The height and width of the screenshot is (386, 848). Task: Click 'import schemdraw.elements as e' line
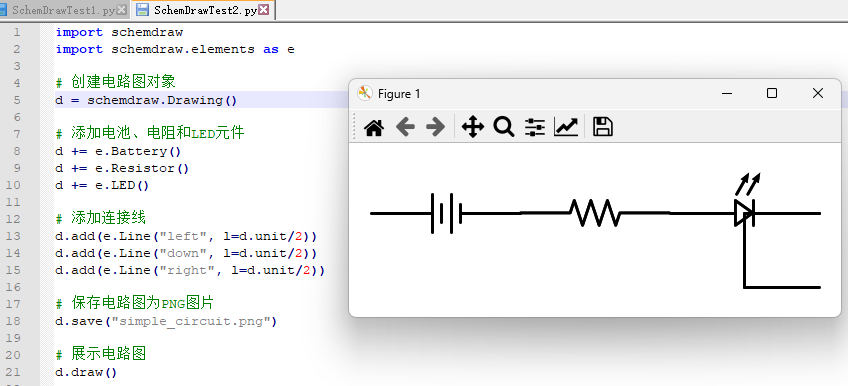click(x=175, y=49)
